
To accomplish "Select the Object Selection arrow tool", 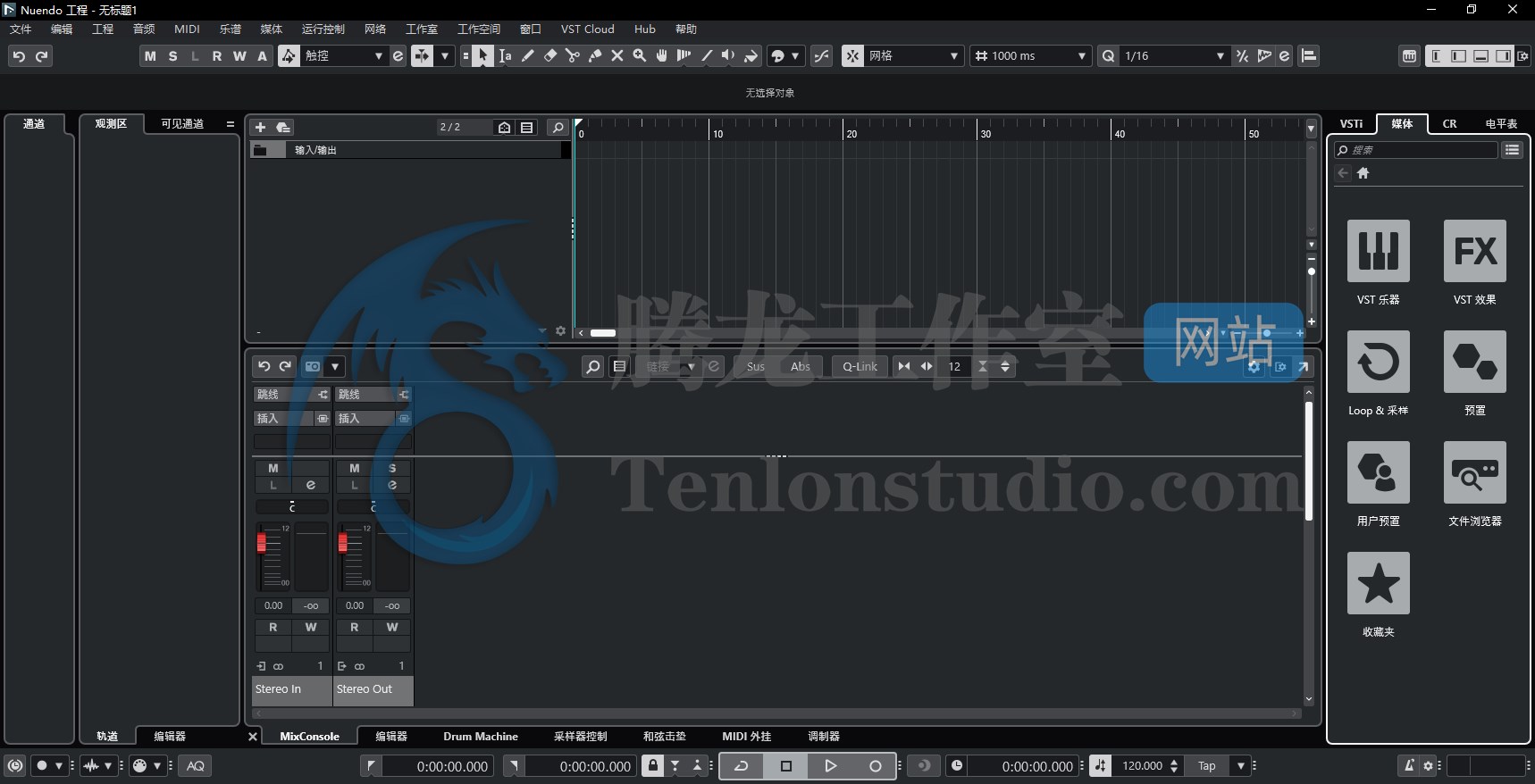I will click(x=482, y=55).
